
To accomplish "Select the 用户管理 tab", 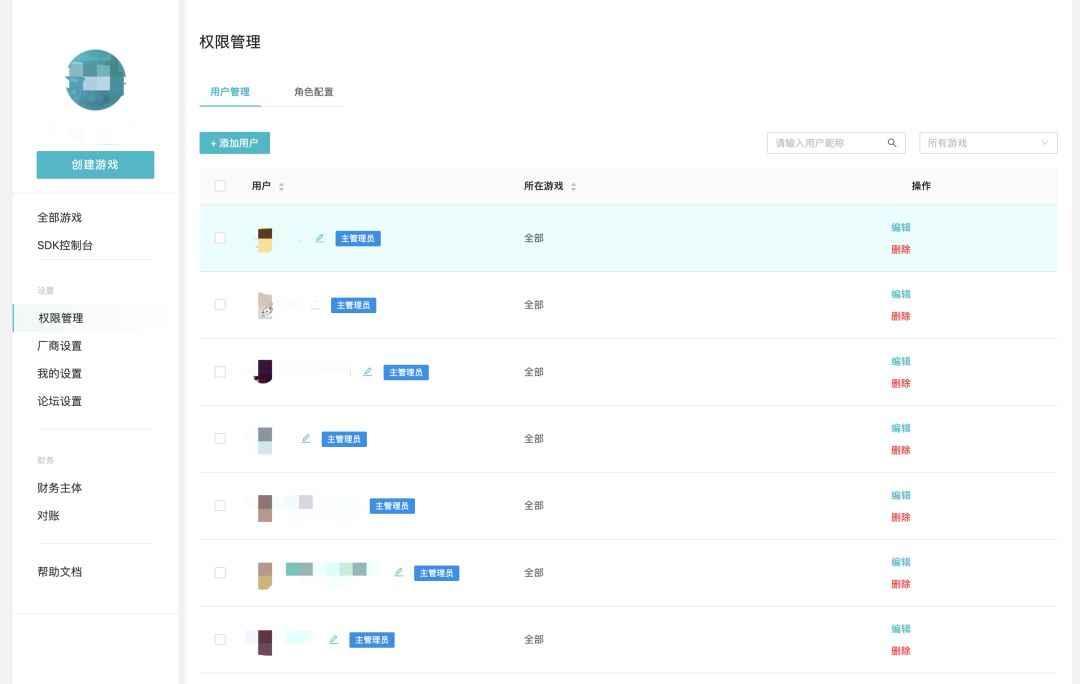I will pos(230,92).
